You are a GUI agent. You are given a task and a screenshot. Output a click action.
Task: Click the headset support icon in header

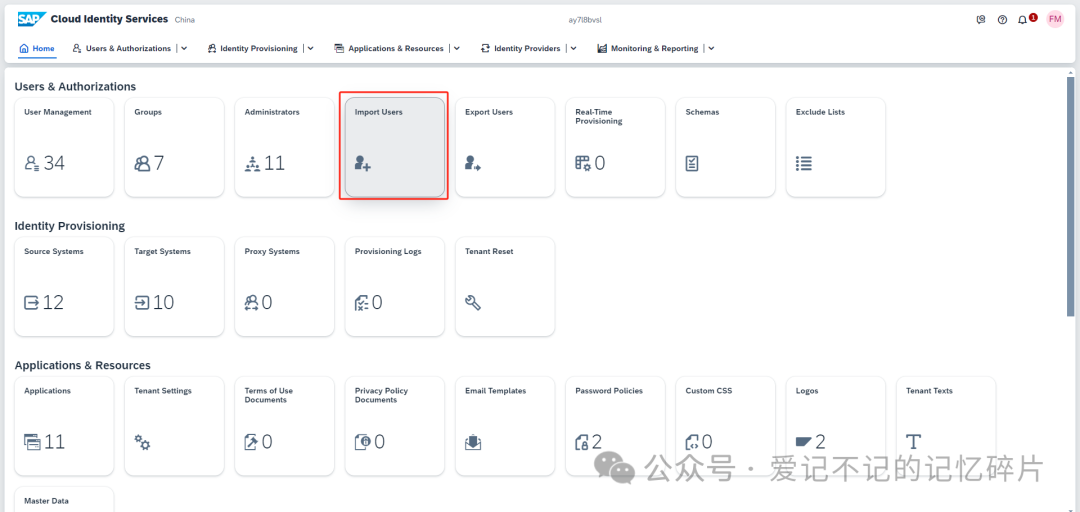tap(981, 20)
